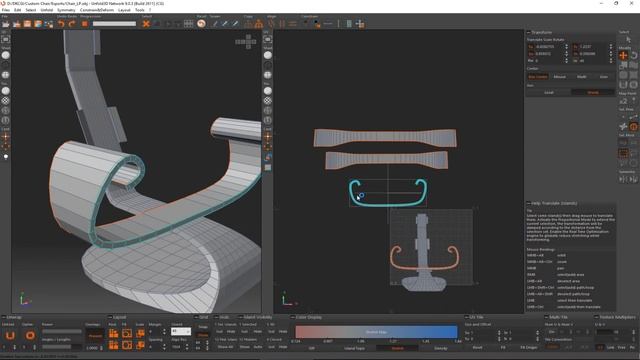Click the orange Stop square icon

pos(84,24)
